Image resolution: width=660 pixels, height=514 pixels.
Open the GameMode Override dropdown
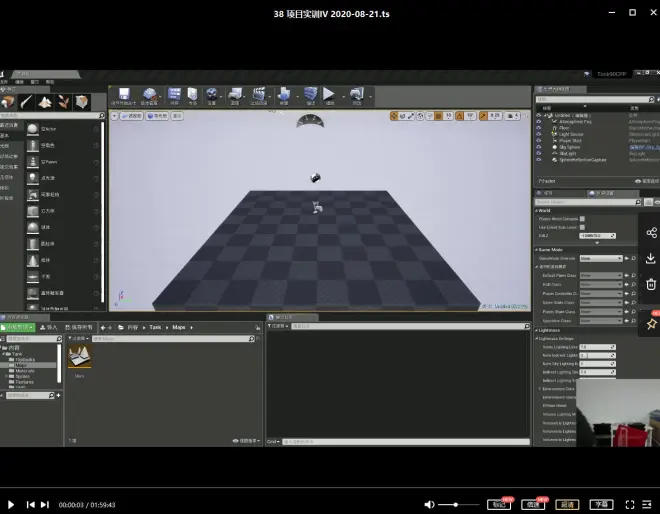(600, 258)
